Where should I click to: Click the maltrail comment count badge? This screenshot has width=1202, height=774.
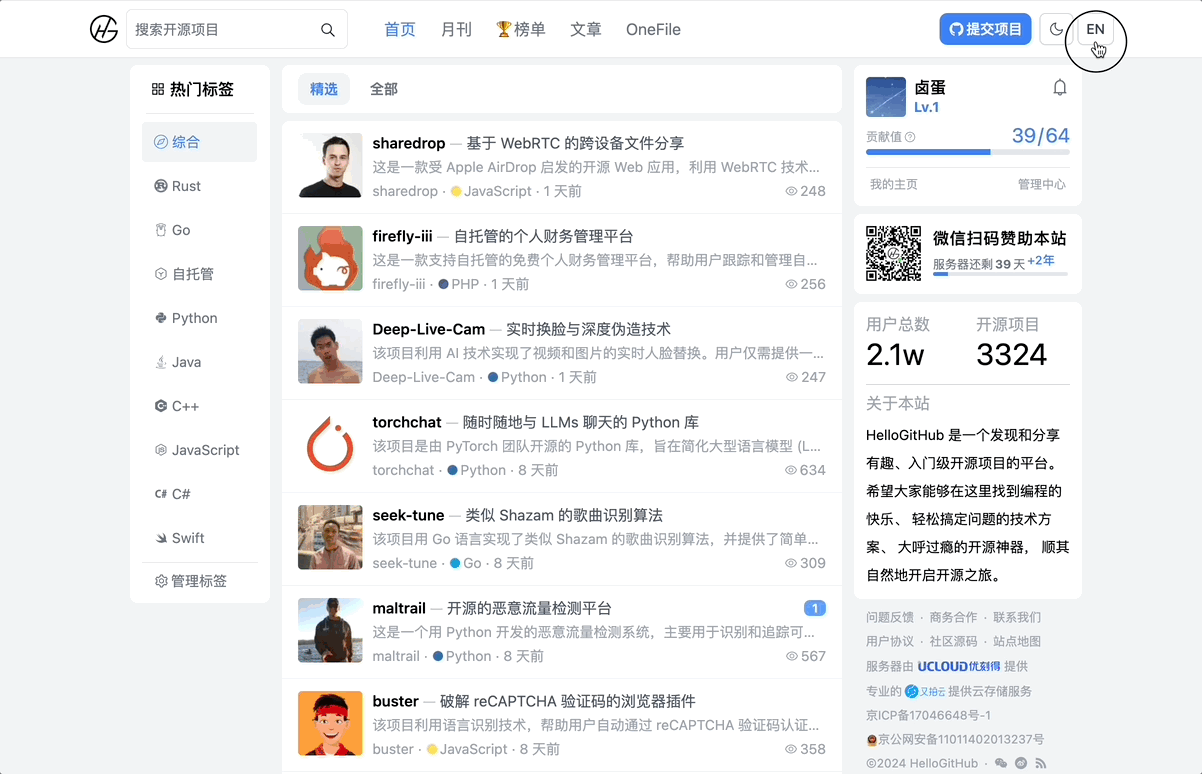(x=815, y=608)
